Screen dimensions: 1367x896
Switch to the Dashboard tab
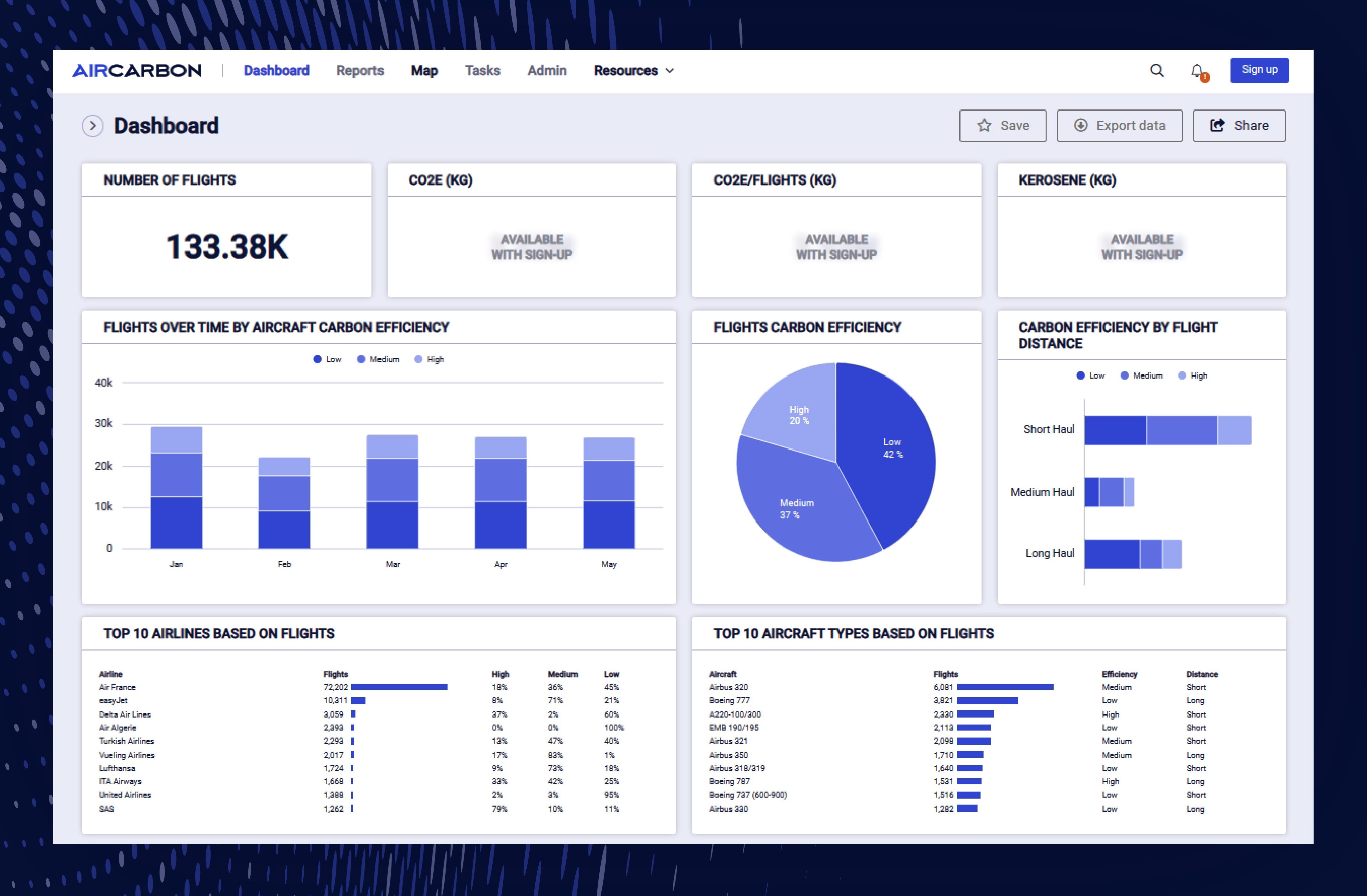point(276,71)
